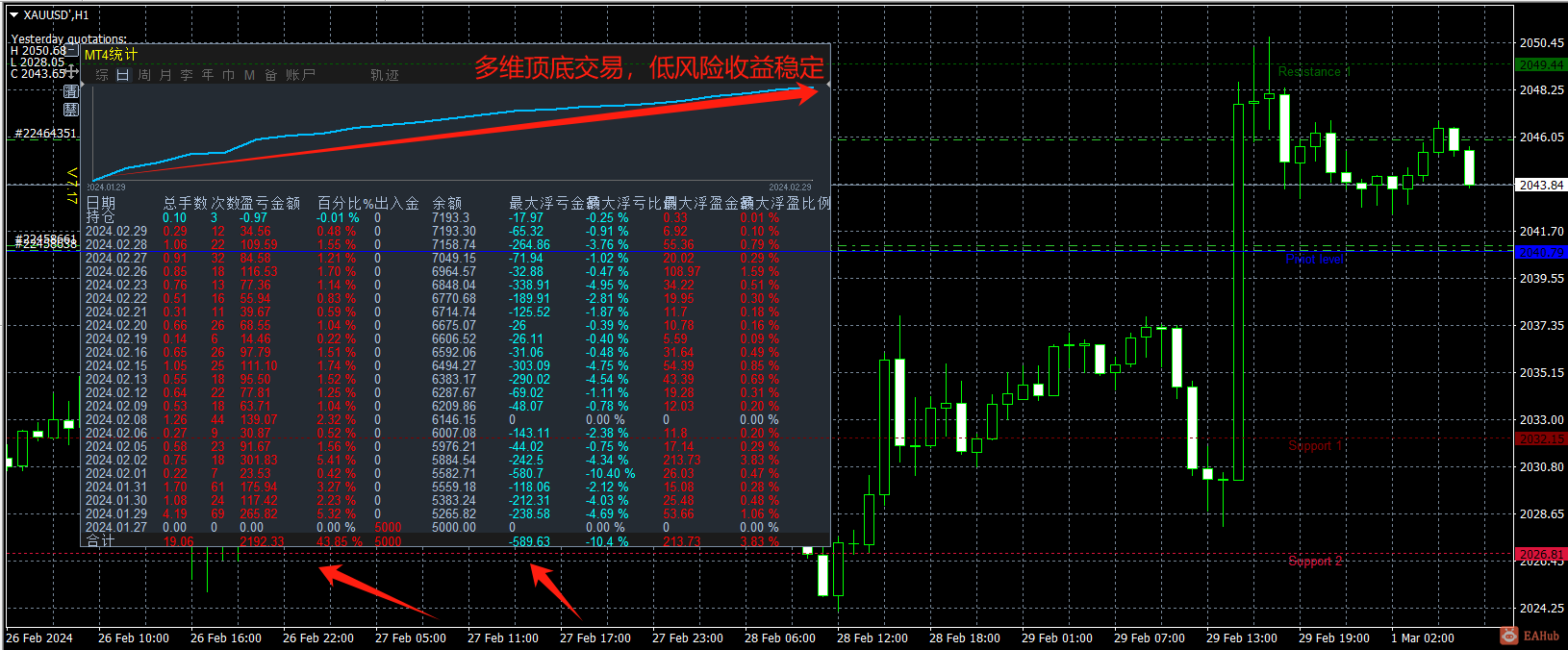The height and width of the screenshot is (650, 1568).
Task: Click the total profit value 2192.33
Action: pos(263,541)
